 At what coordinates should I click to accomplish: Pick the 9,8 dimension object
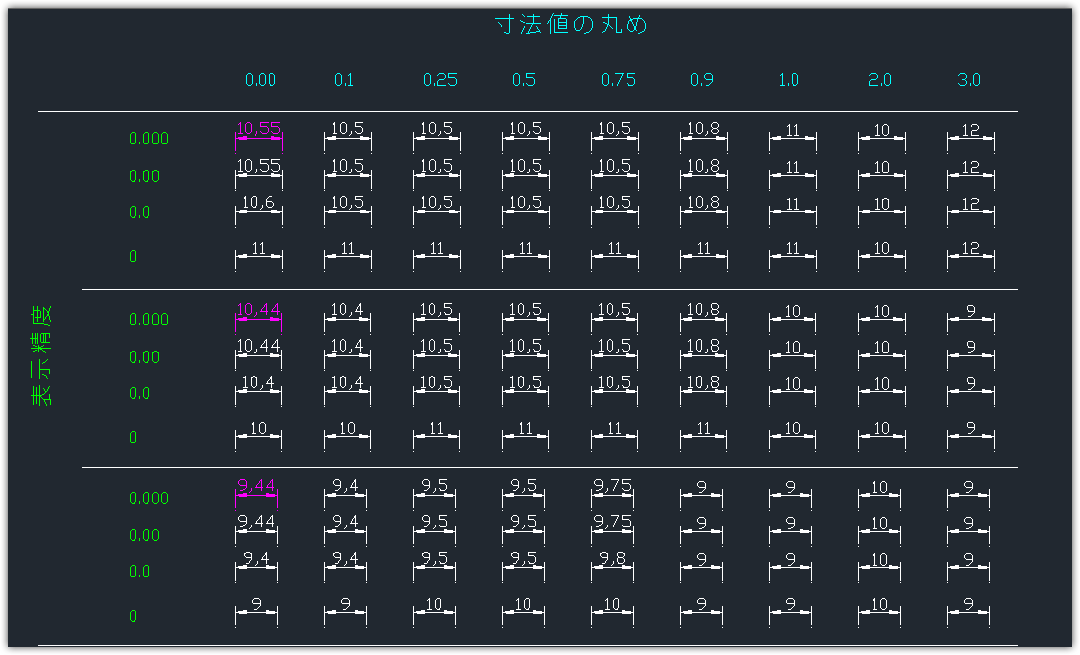[613, 560]
